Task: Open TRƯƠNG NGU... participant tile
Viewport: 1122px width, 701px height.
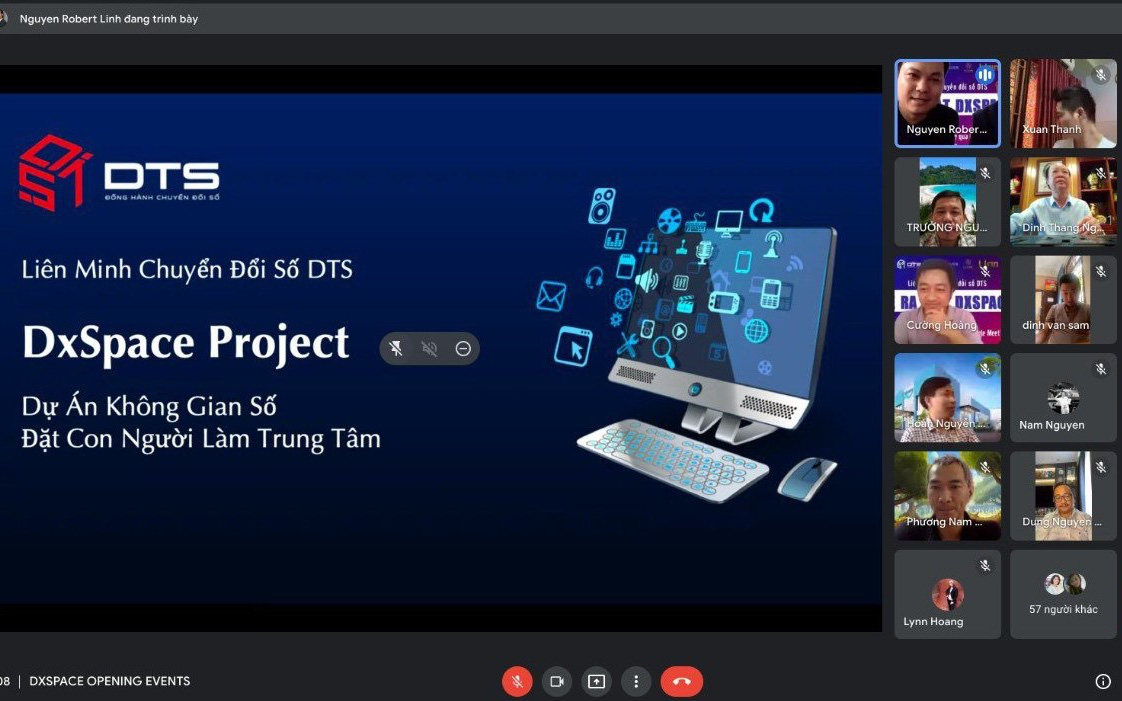Action: point(947,202)
